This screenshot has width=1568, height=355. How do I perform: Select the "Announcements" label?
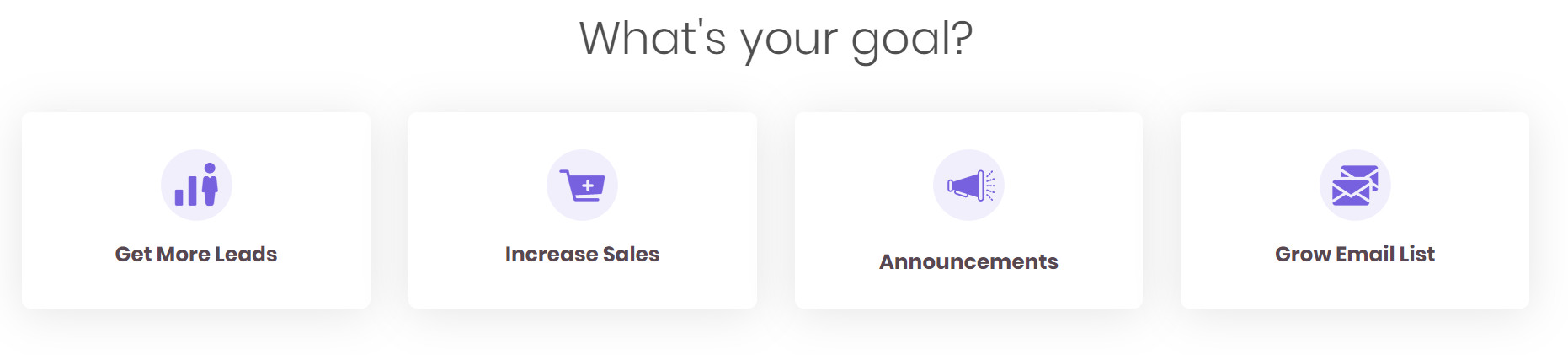968,261
